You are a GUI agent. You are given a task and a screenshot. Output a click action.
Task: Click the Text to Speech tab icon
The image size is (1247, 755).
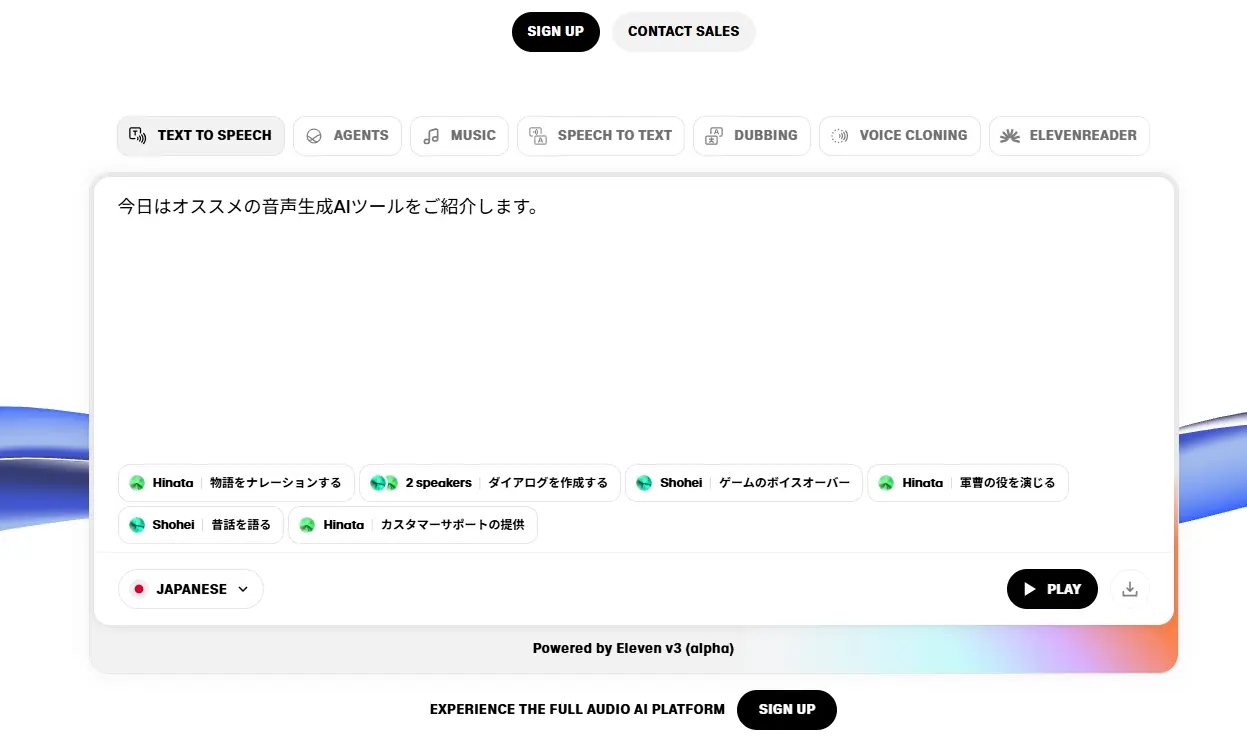click(x=139, y=136)
